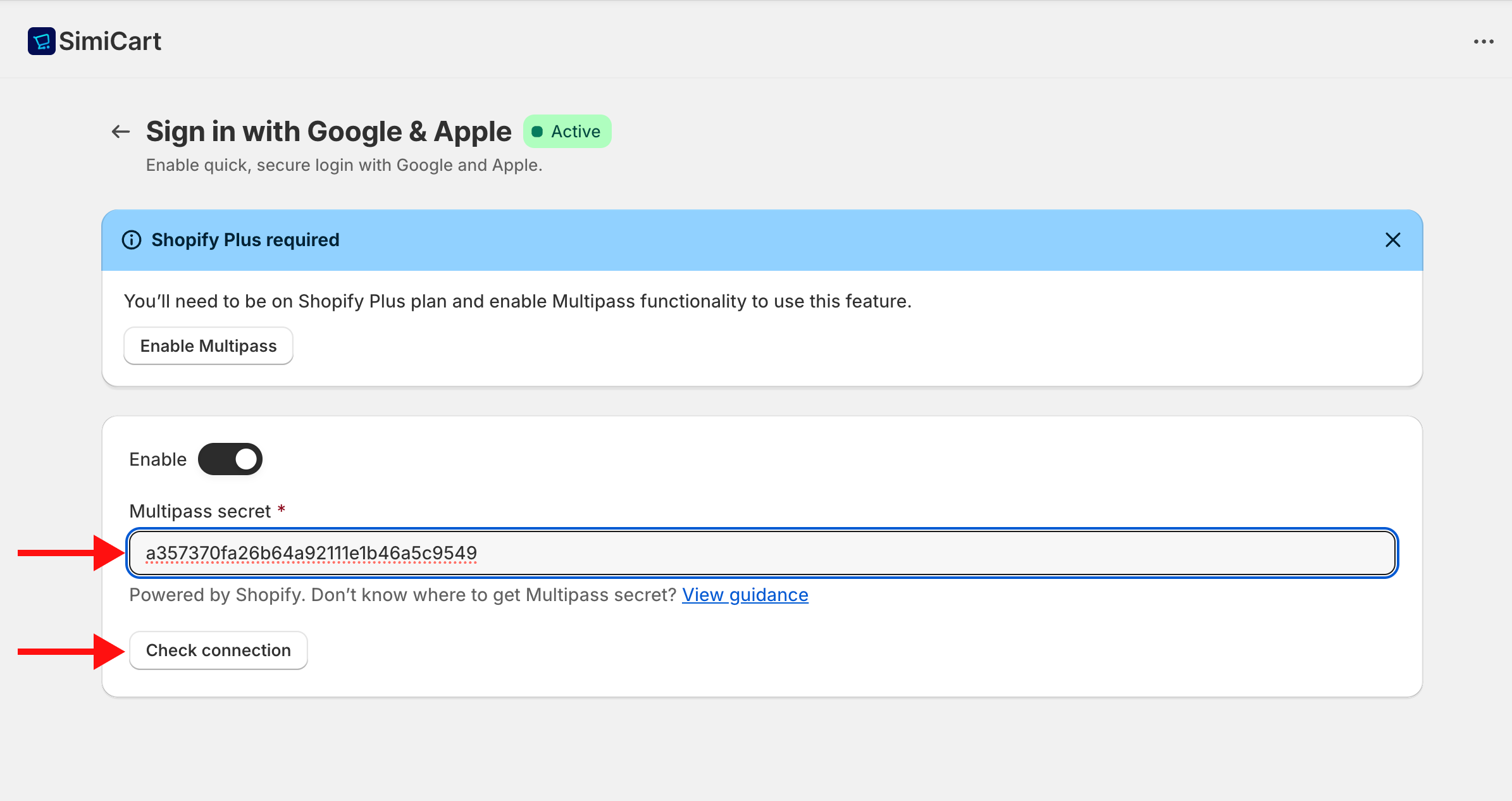Go back using the left arrow
1512x801 pixels.
(x=120, y=132)
